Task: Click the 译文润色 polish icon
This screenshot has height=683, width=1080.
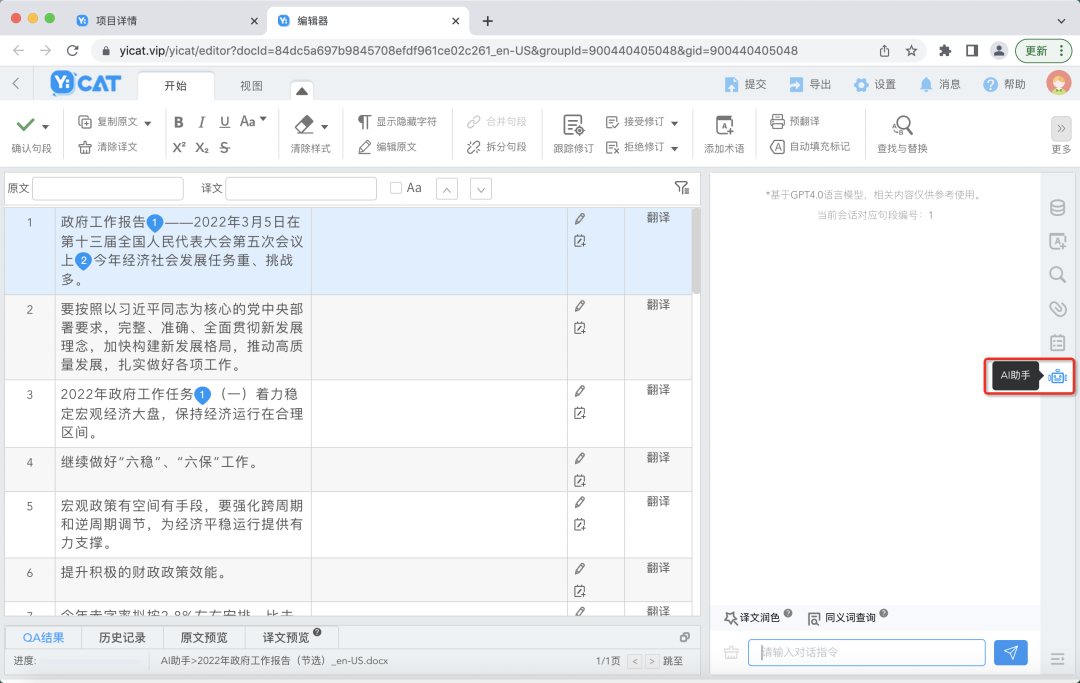Action: pos(735,617)
